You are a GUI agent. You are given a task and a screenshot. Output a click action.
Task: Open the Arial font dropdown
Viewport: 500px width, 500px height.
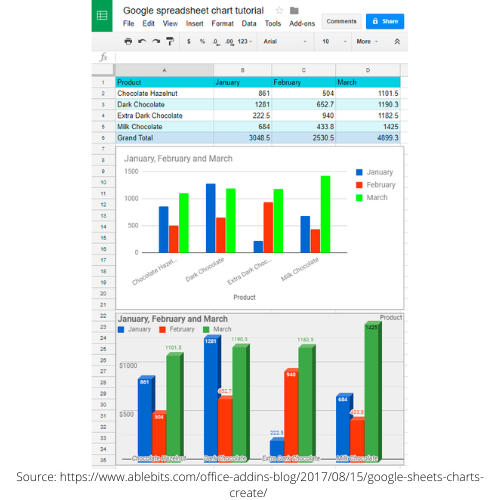[285, 41]
